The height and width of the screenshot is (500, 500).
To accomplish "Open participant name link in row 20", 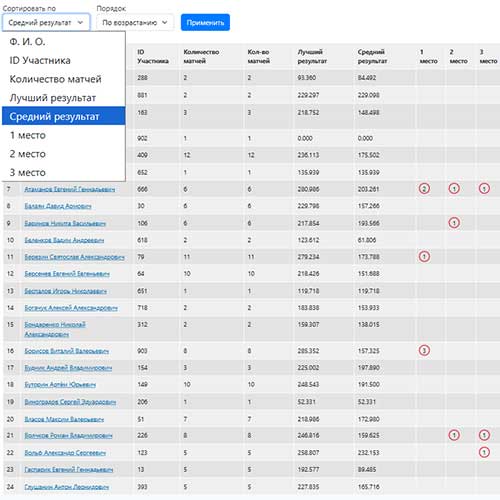I will coord(64,419).
